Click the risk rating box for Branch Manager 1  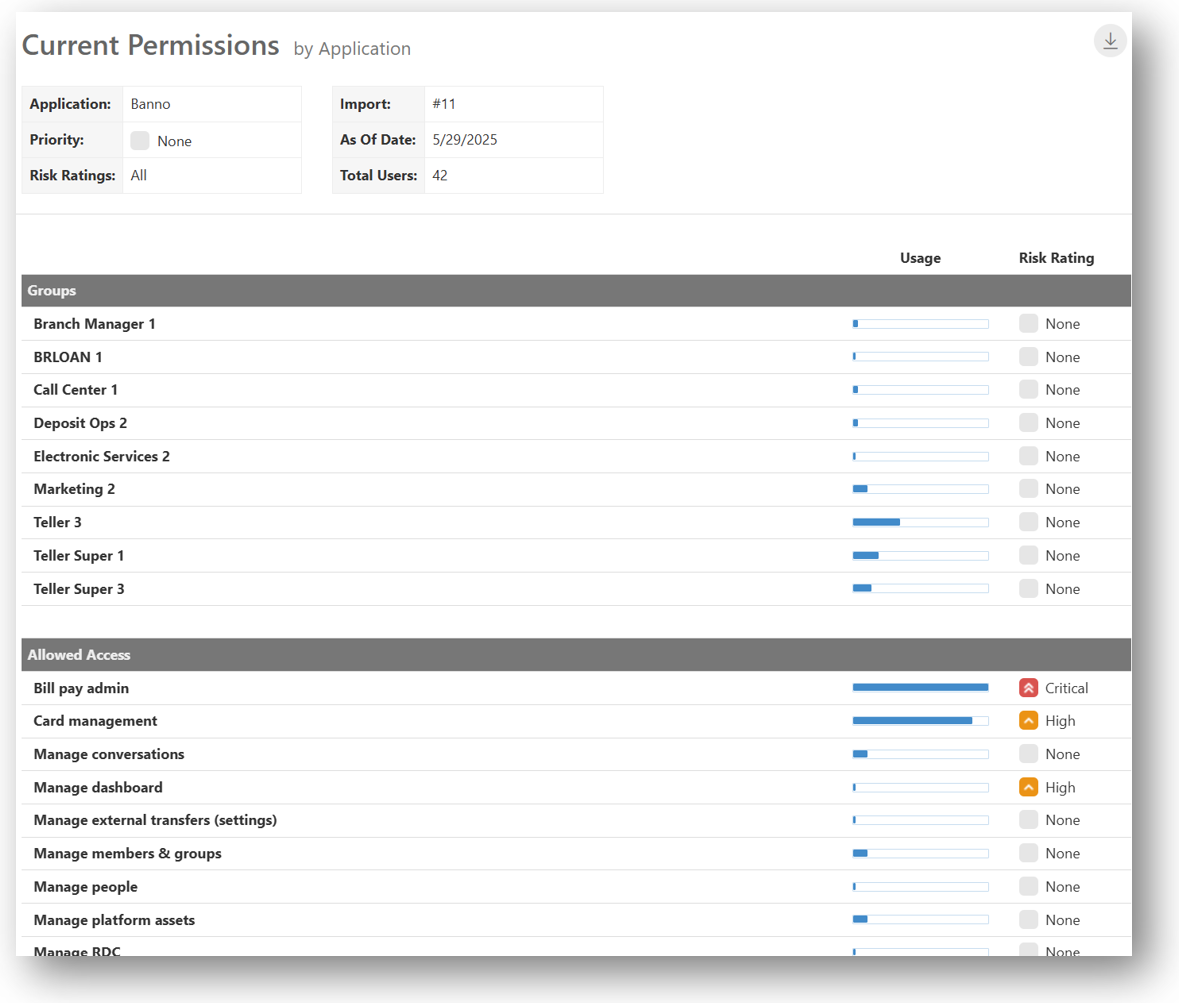click(1028, 324)
